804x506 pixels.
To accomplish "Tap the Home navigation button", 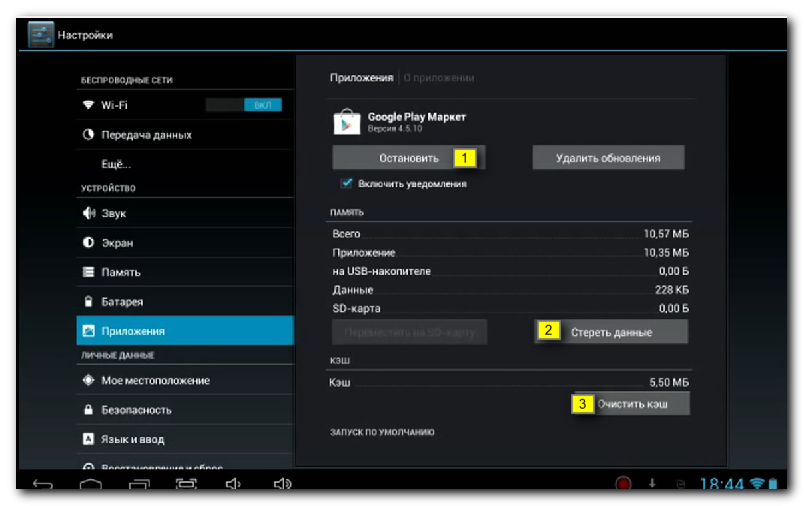I will click(91, 483).
